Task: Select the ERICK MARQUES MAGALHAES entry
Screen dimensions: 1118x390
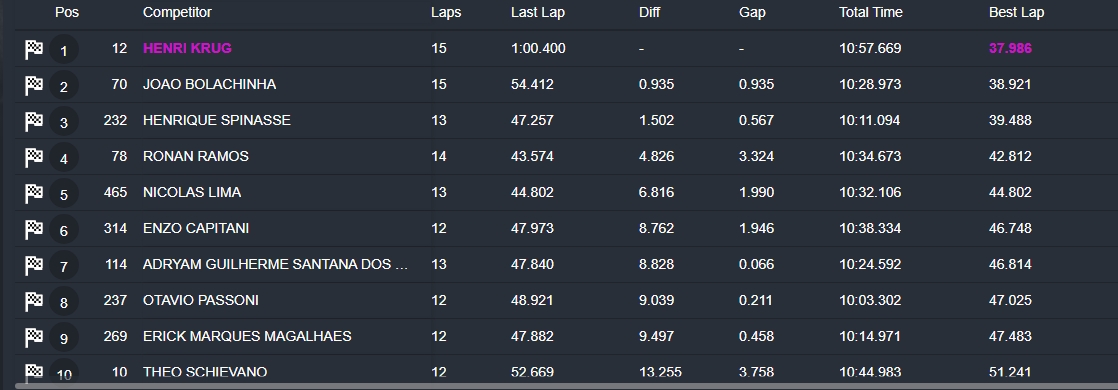Action: [247, 336]
